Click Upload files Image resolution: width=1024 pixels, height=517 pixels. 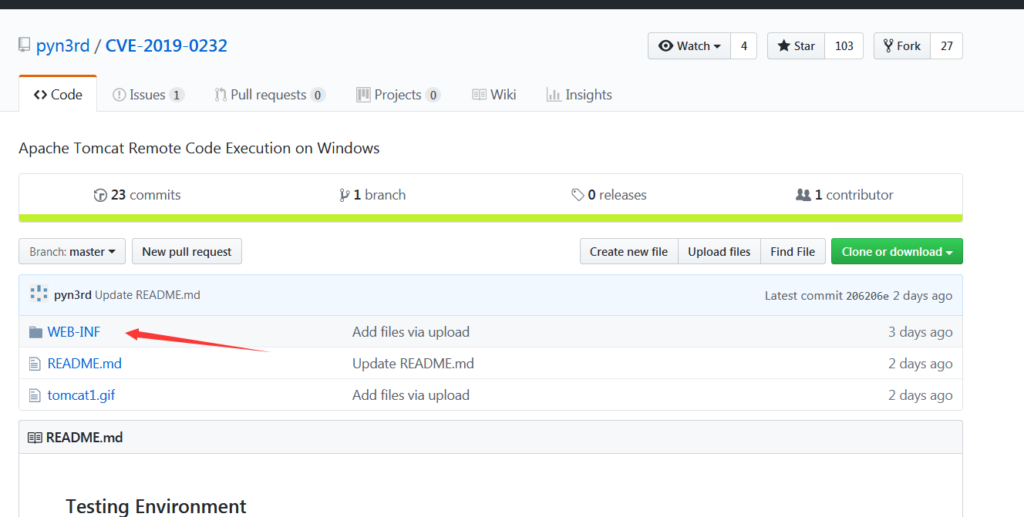coord(719,251)
